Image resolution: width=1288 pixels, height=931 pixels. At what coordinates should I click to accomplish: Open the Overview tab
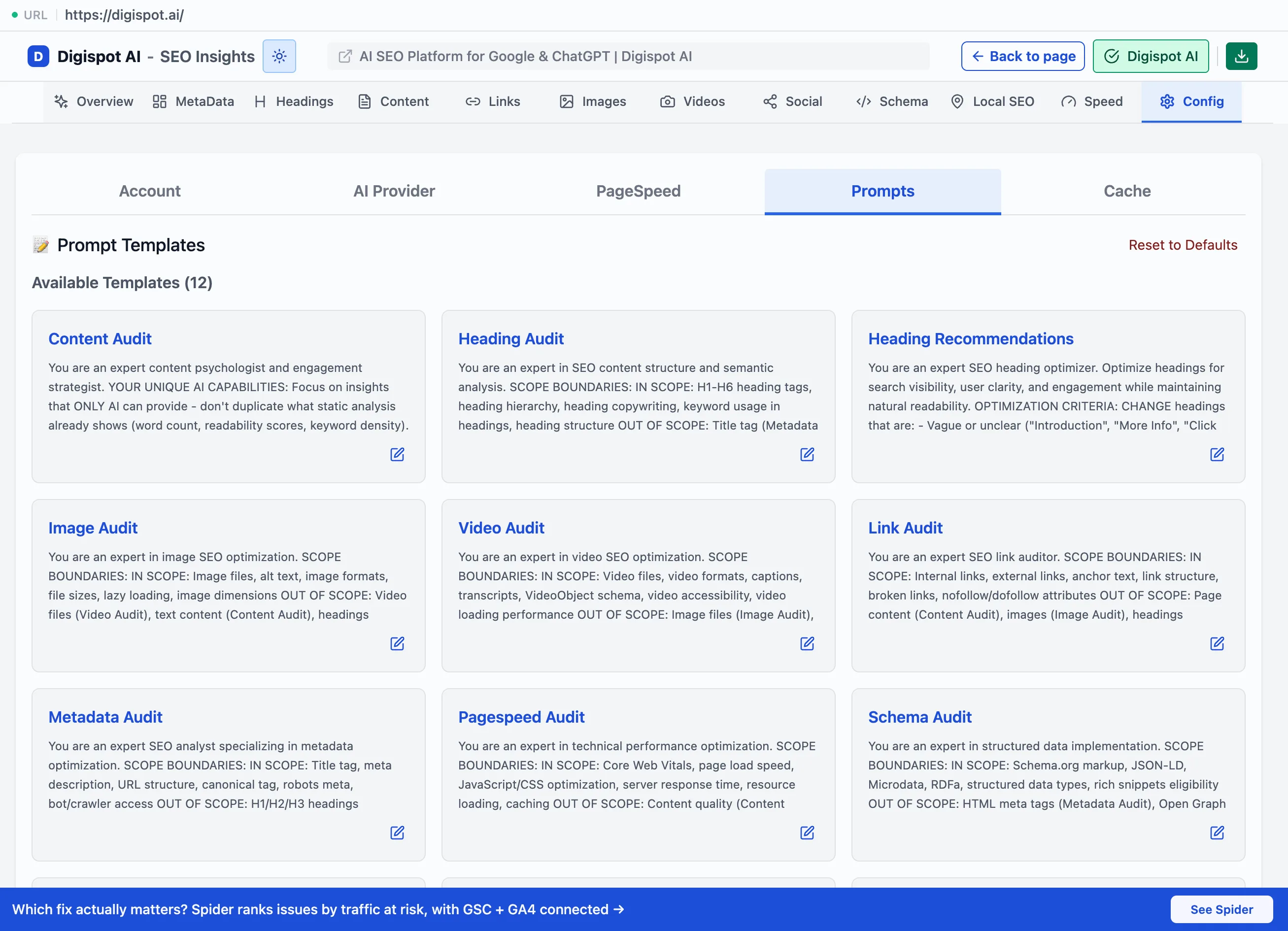click(x=94, y=101)
